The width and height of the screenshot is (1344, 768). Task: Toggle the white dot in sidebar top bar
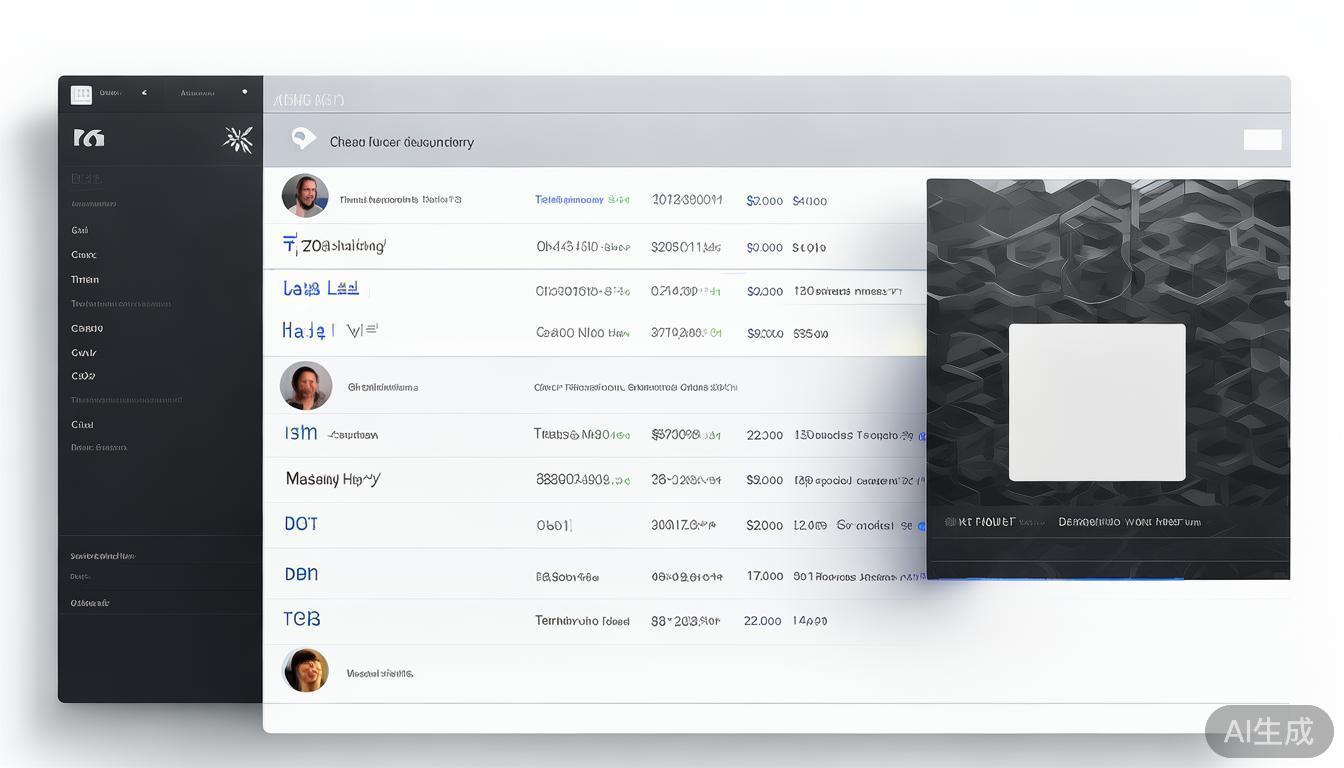click(244, 92)
